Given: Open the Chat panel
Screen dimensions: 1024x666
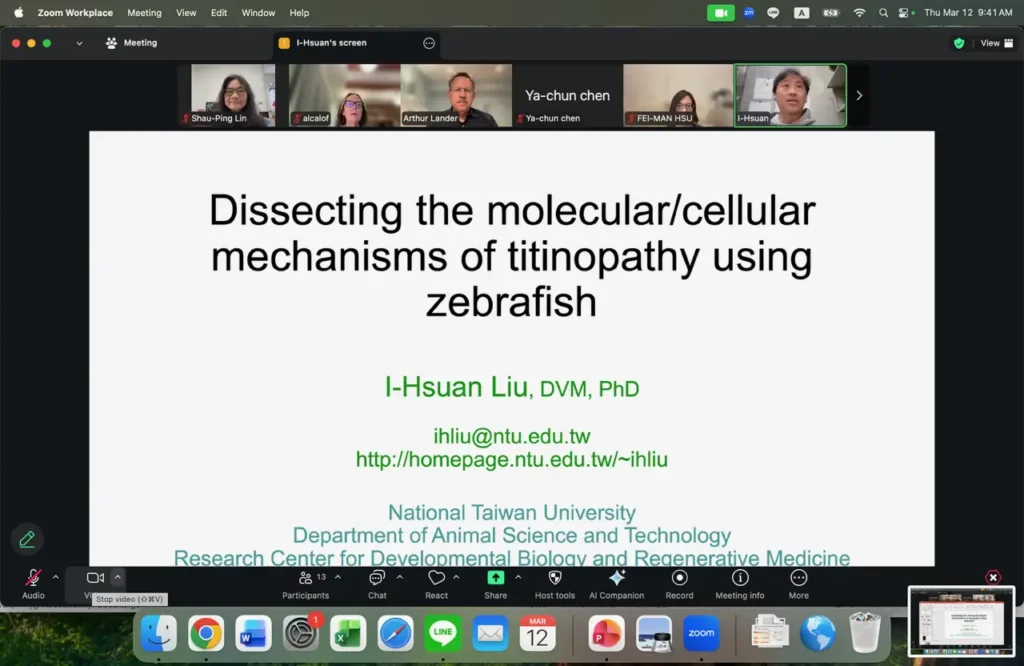Looking at the screenshot, I should point(377,584).
